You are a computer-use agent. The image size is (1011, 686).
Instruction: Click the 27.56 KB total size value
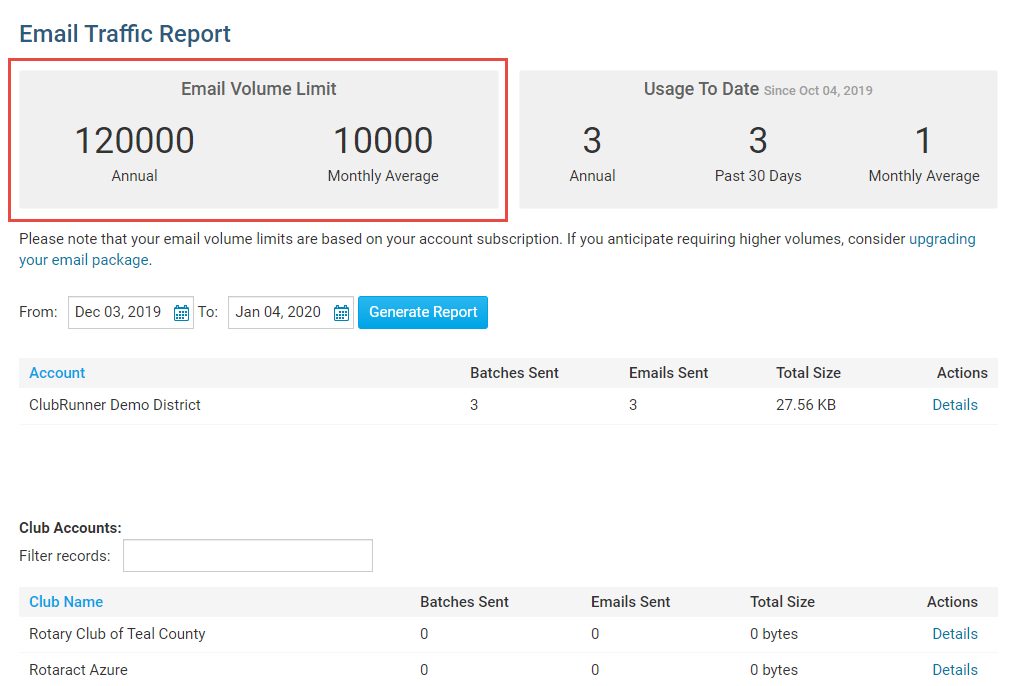tap(806, 405)
